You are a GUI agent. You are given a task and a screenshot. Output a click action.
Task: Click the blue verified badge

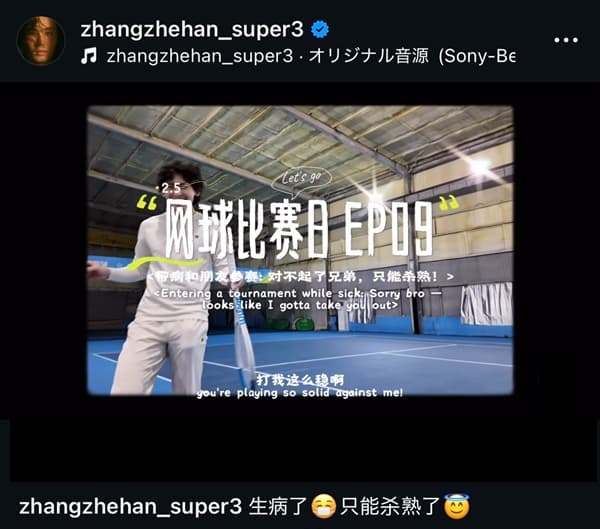320,29
